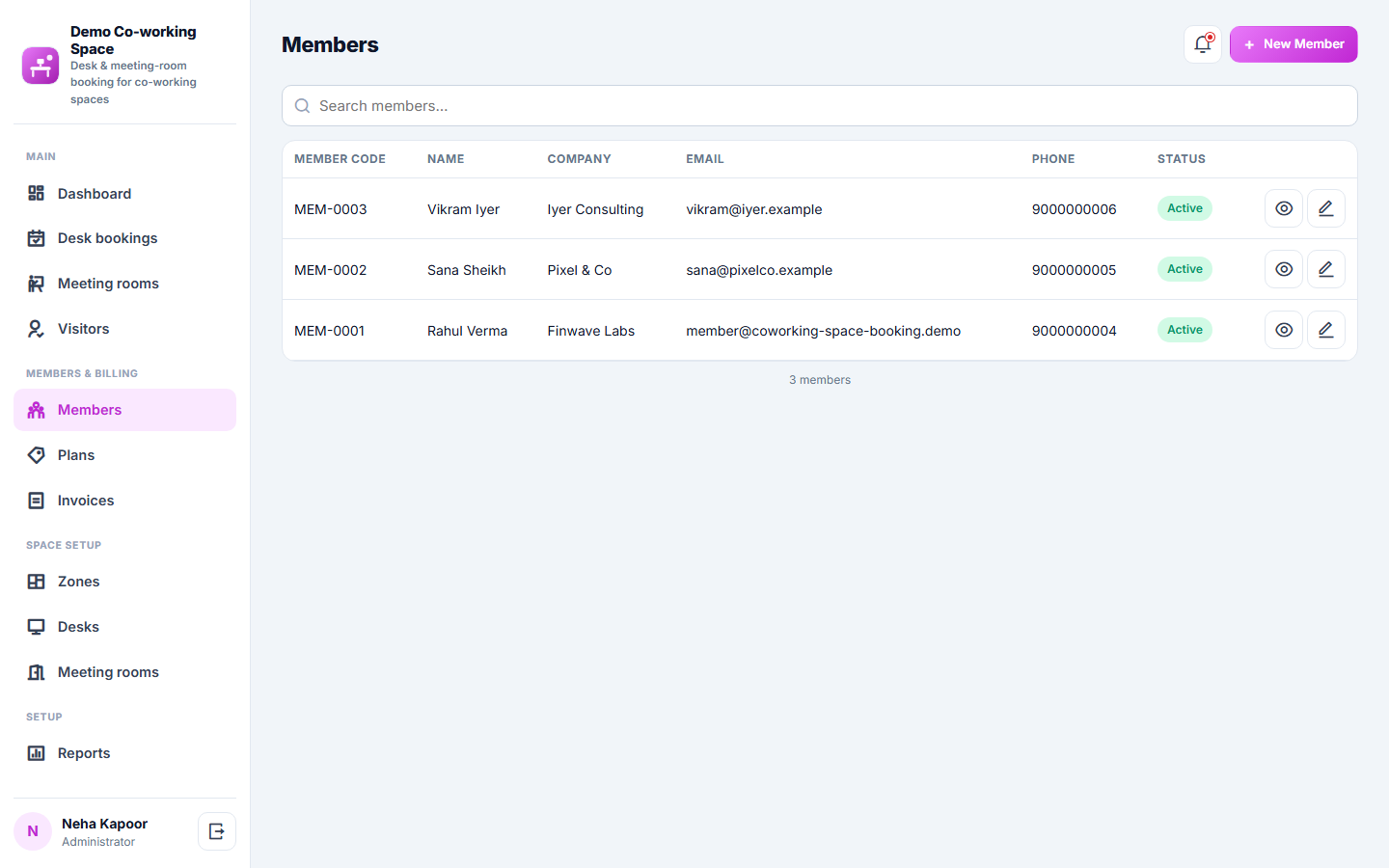Click the magnifier icon in the search bar
This screenshot has height=868, width=1389.
tap(302, 106)
